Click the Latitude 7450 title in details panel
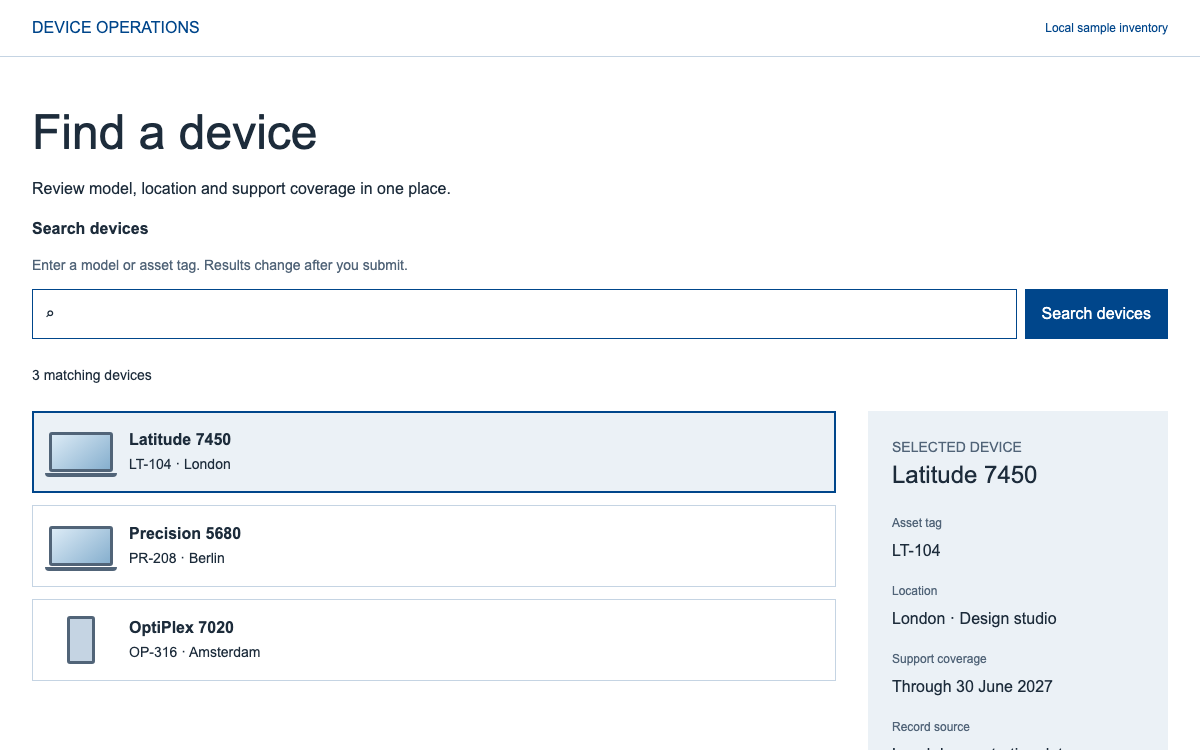This screenshot has width=1200, height=750. 965,475
